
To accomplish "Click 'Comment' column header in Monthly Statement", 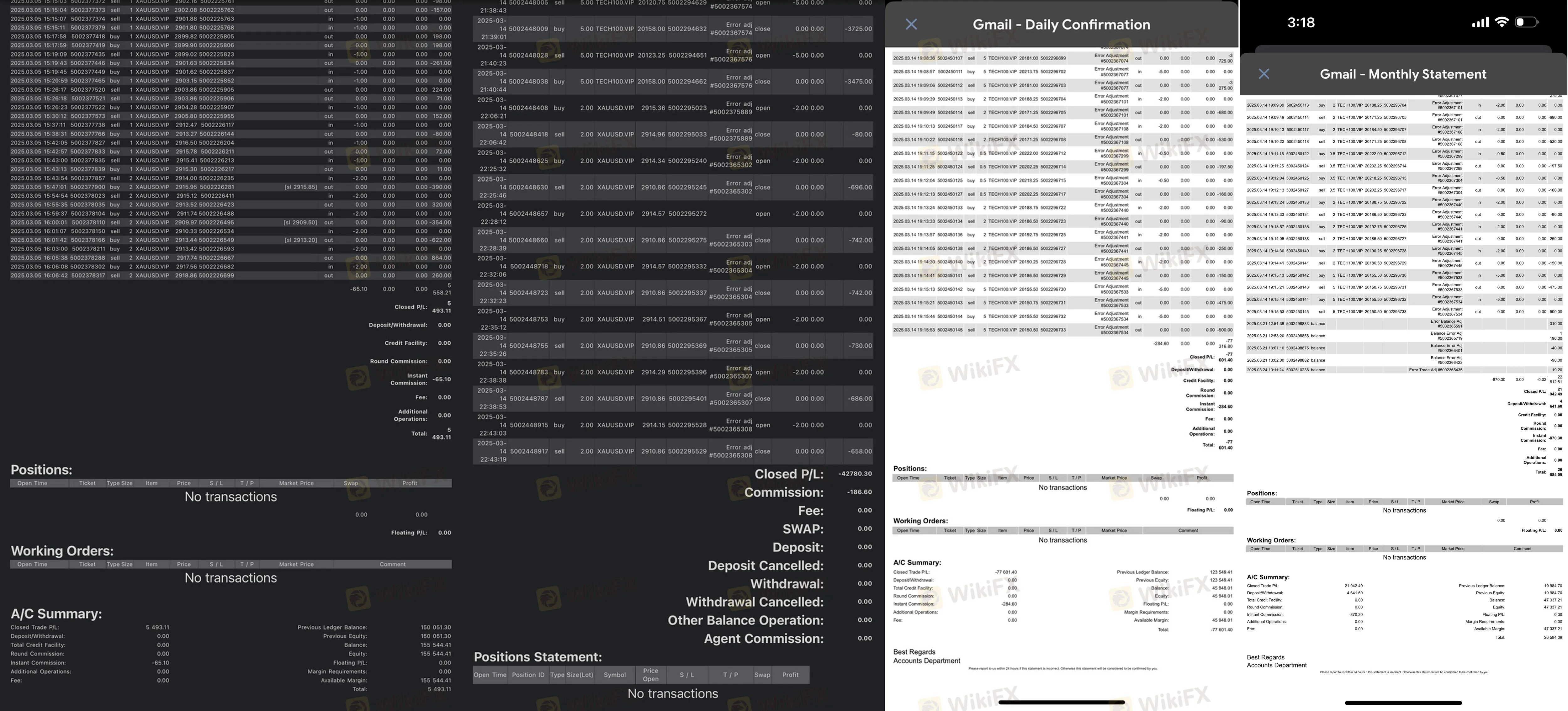I will (1522, 549).
